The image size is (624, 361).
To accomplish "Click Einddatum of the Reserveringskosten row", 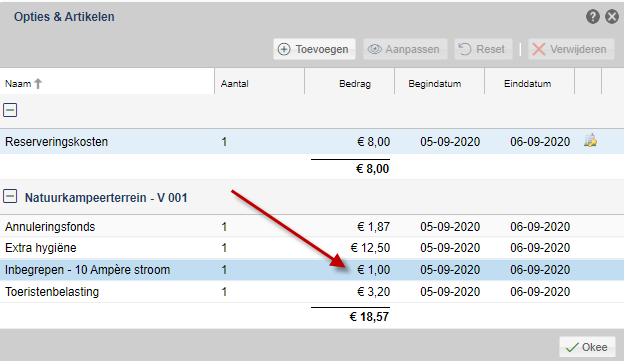I will click(x=540, y=142).
